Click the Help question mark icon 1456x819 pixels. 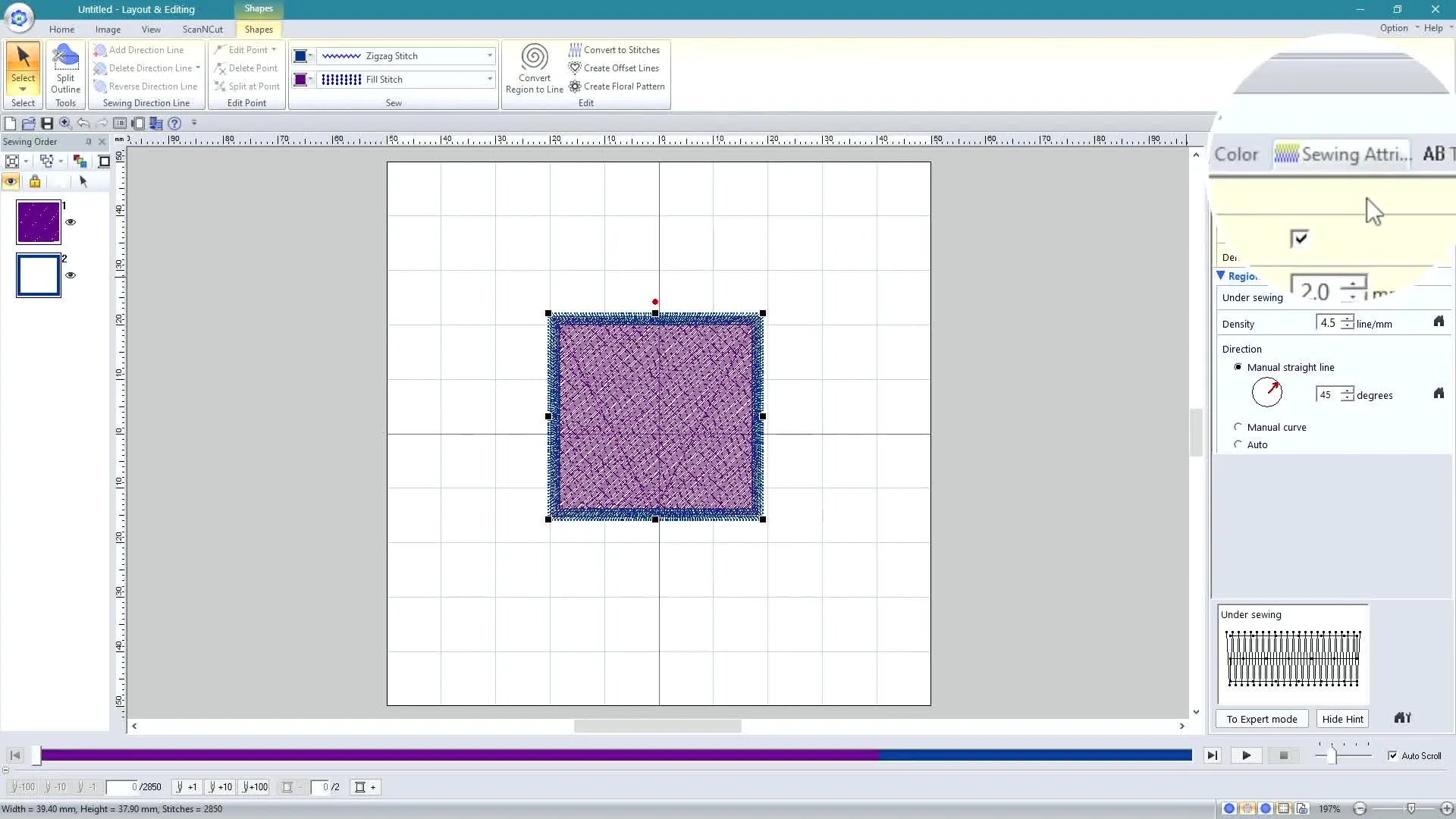[x=174, y=123]
